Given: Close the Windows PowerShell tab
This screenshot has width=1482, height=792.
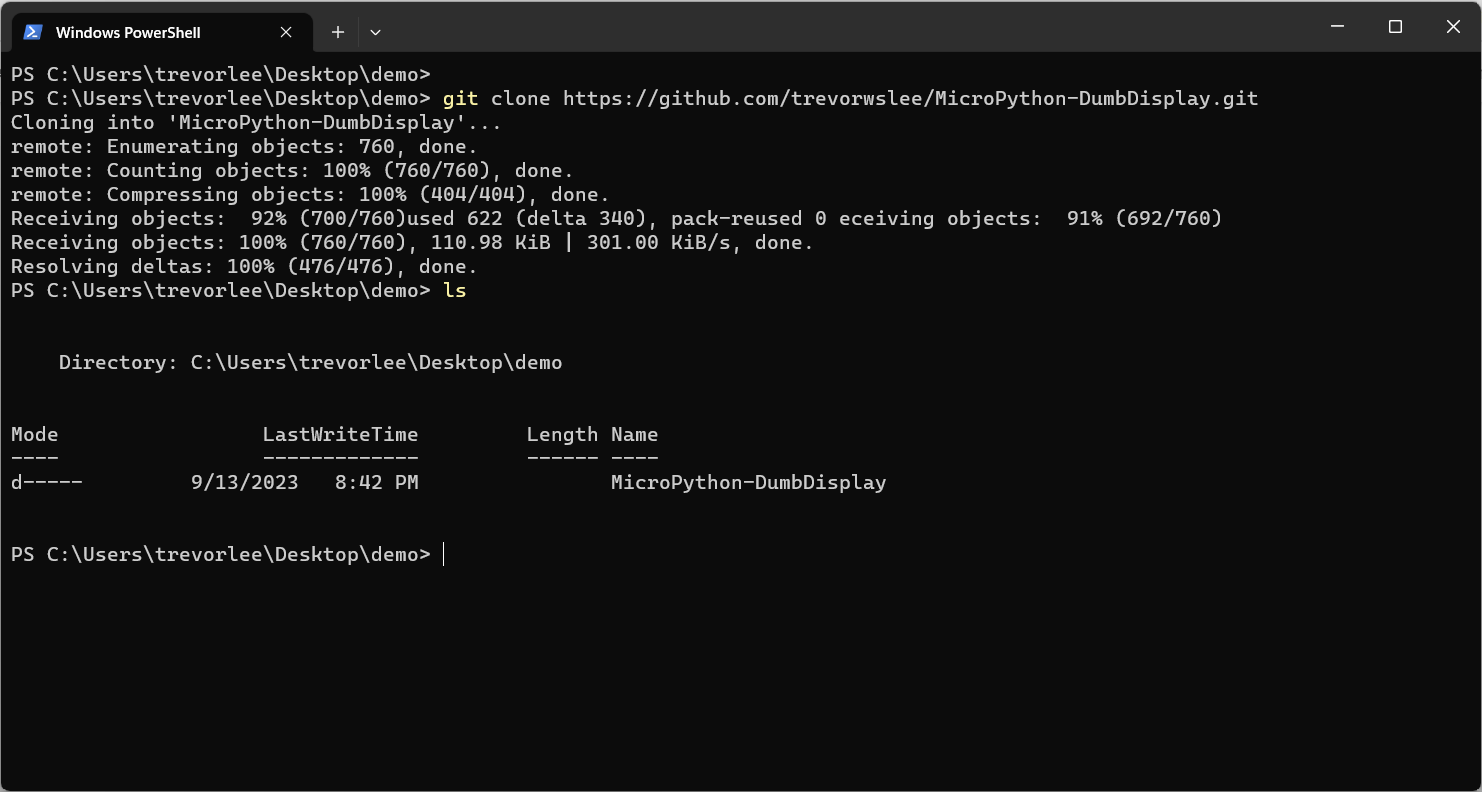Looking at the screenshot, I should [x=286, y=31].
